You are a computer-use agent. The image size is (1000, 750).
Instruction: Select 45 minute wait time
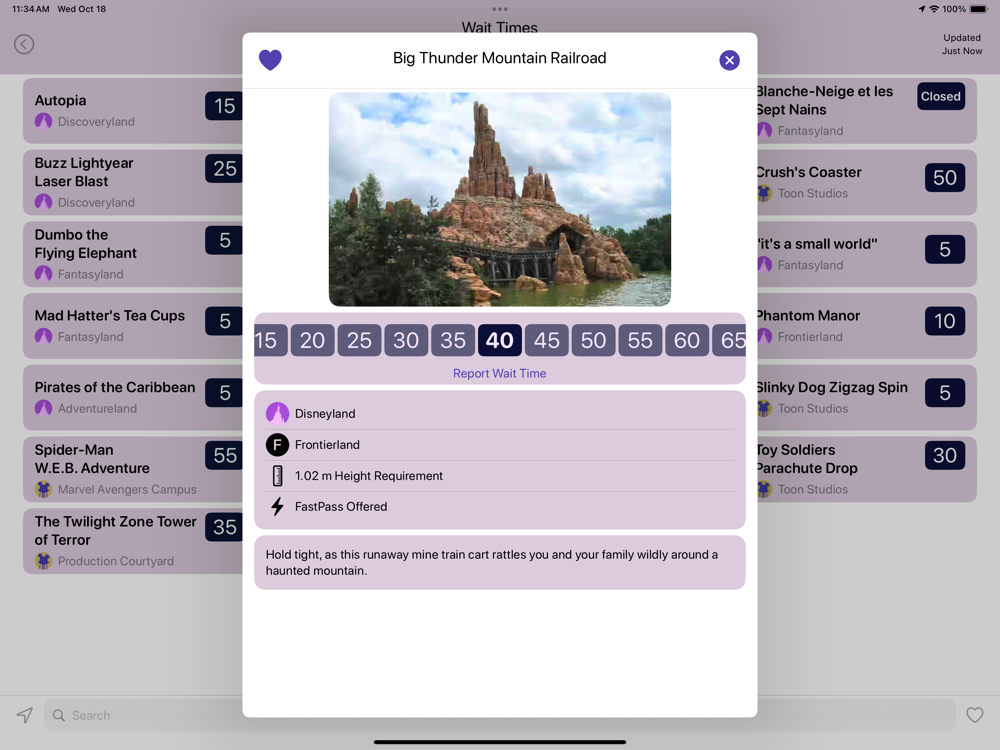tap(547, 340)
